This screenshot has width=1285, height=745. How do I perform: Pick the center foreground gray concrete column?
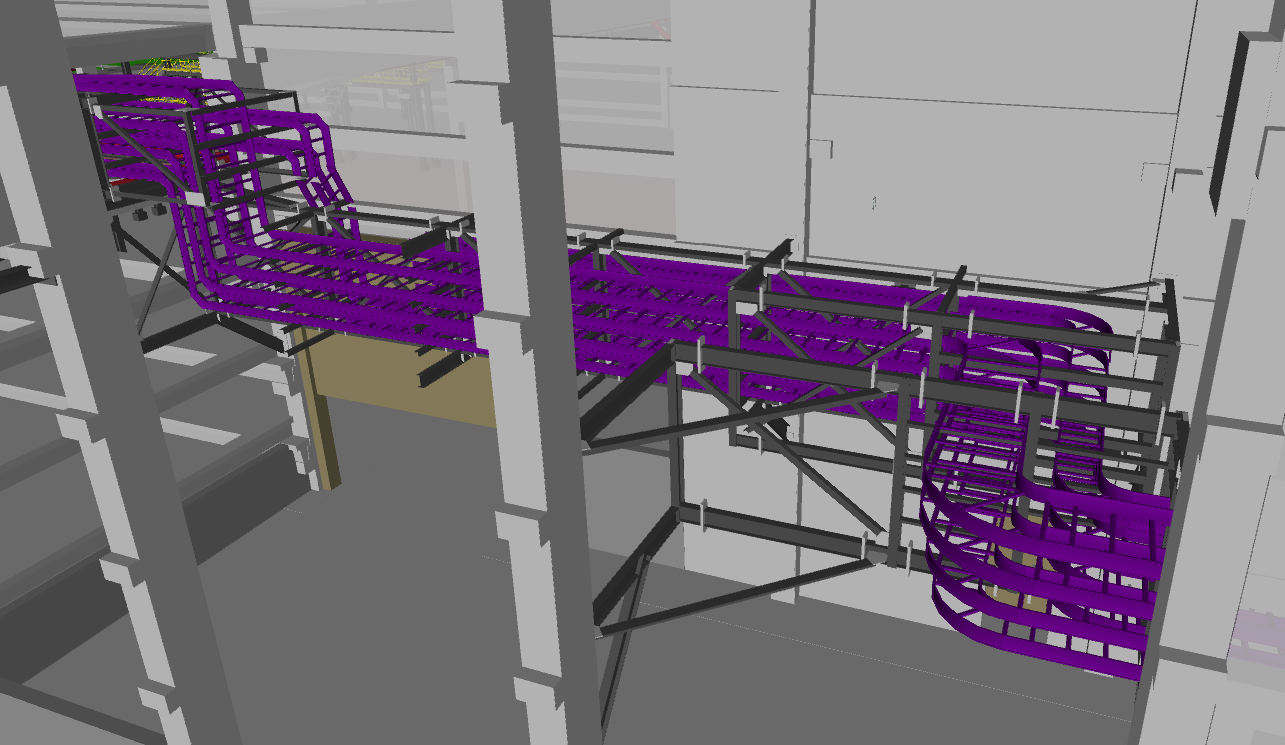pyautogui.click(x=533, y=372)
